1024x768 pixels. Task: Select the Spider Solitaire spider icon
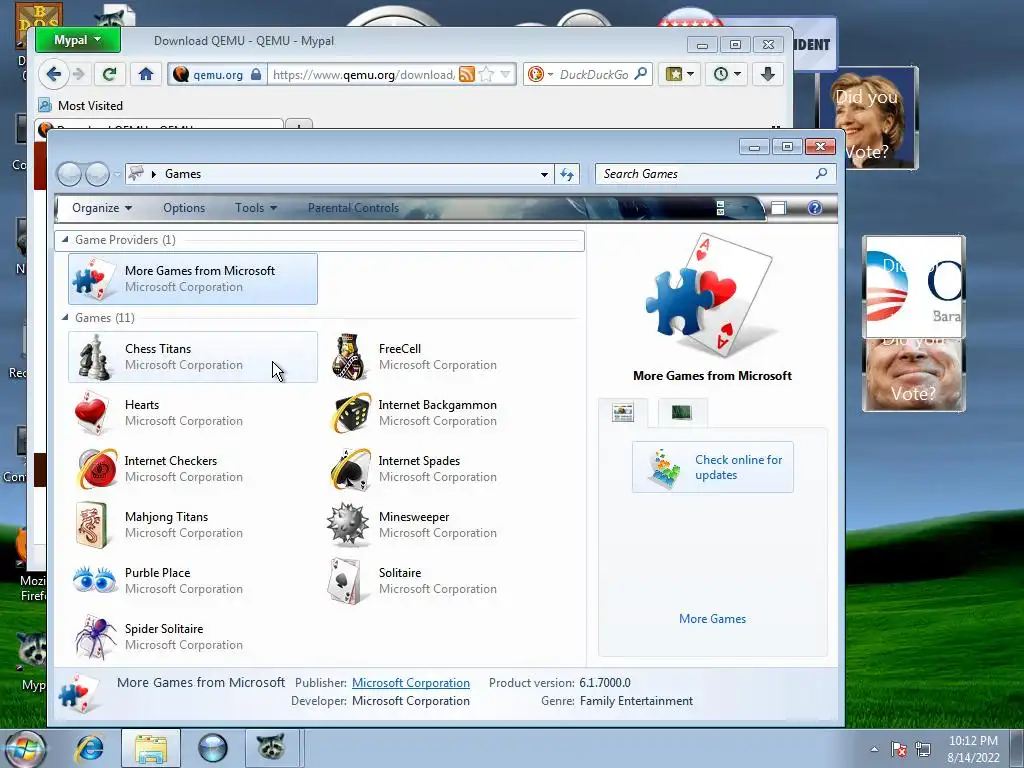pos(95,637)
